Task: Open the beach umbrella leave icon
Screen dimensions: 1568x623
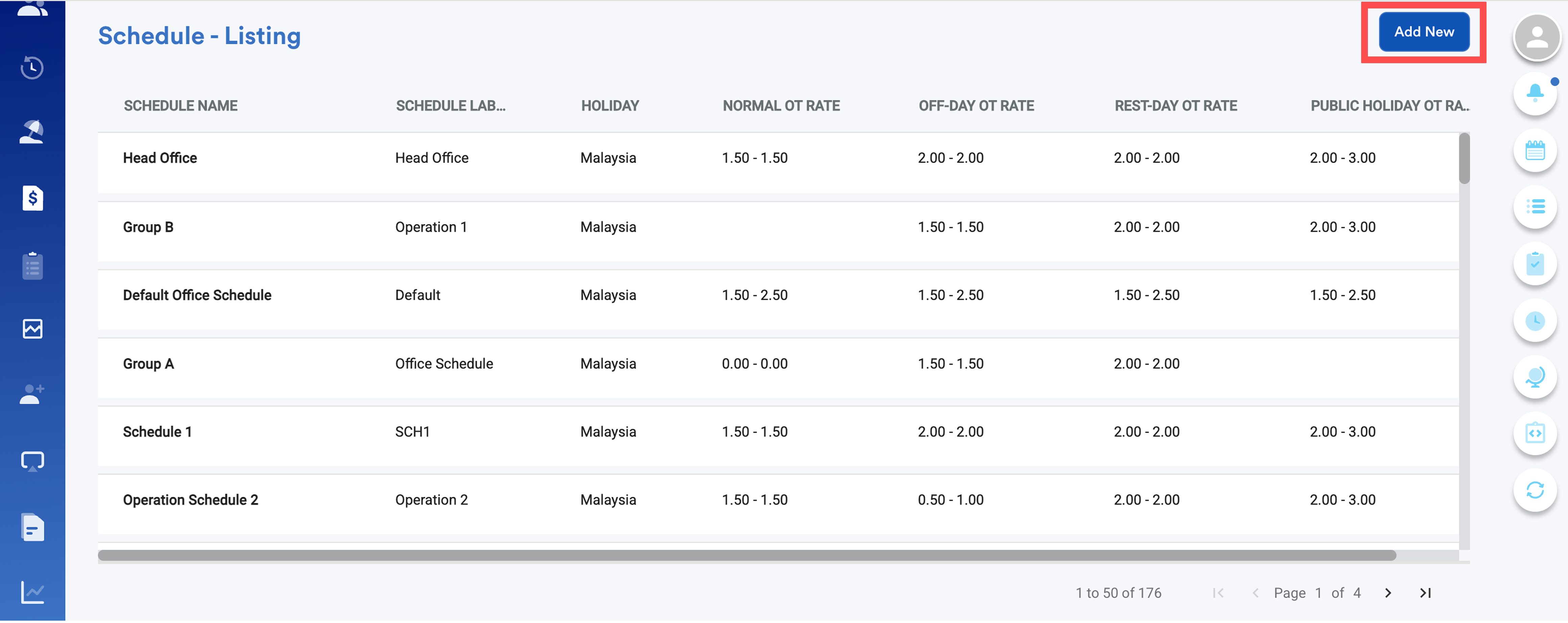Action: 32,132
